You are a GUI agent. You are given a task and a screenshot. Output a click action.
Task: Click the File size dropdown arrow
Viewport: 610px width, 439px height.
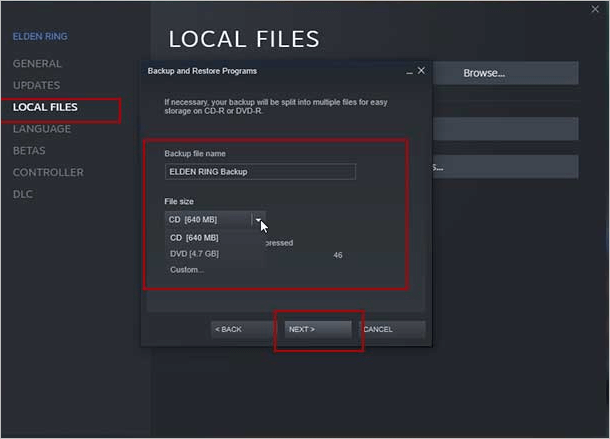click(257, 219)
